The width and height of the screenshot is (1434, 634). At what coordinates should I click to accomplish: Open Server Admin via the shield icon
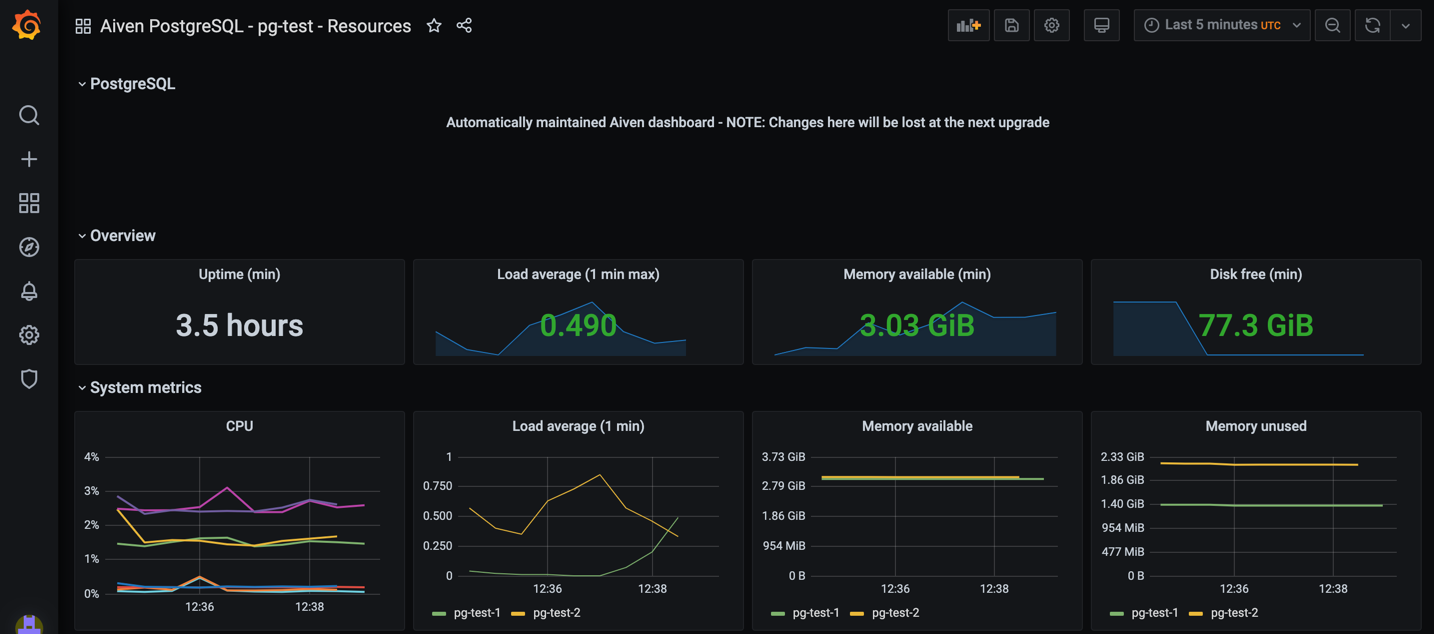pyautogui.click(x=29, y=378)
